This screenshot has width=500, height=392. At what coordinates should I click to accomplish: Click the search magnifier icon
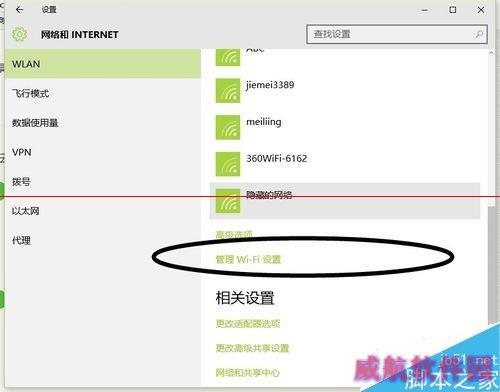pos(479,34)
